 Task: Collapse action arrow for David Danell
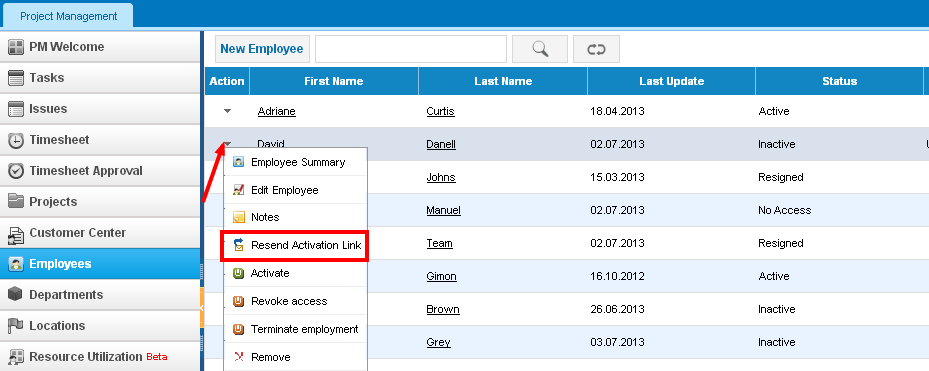[228, 143]
